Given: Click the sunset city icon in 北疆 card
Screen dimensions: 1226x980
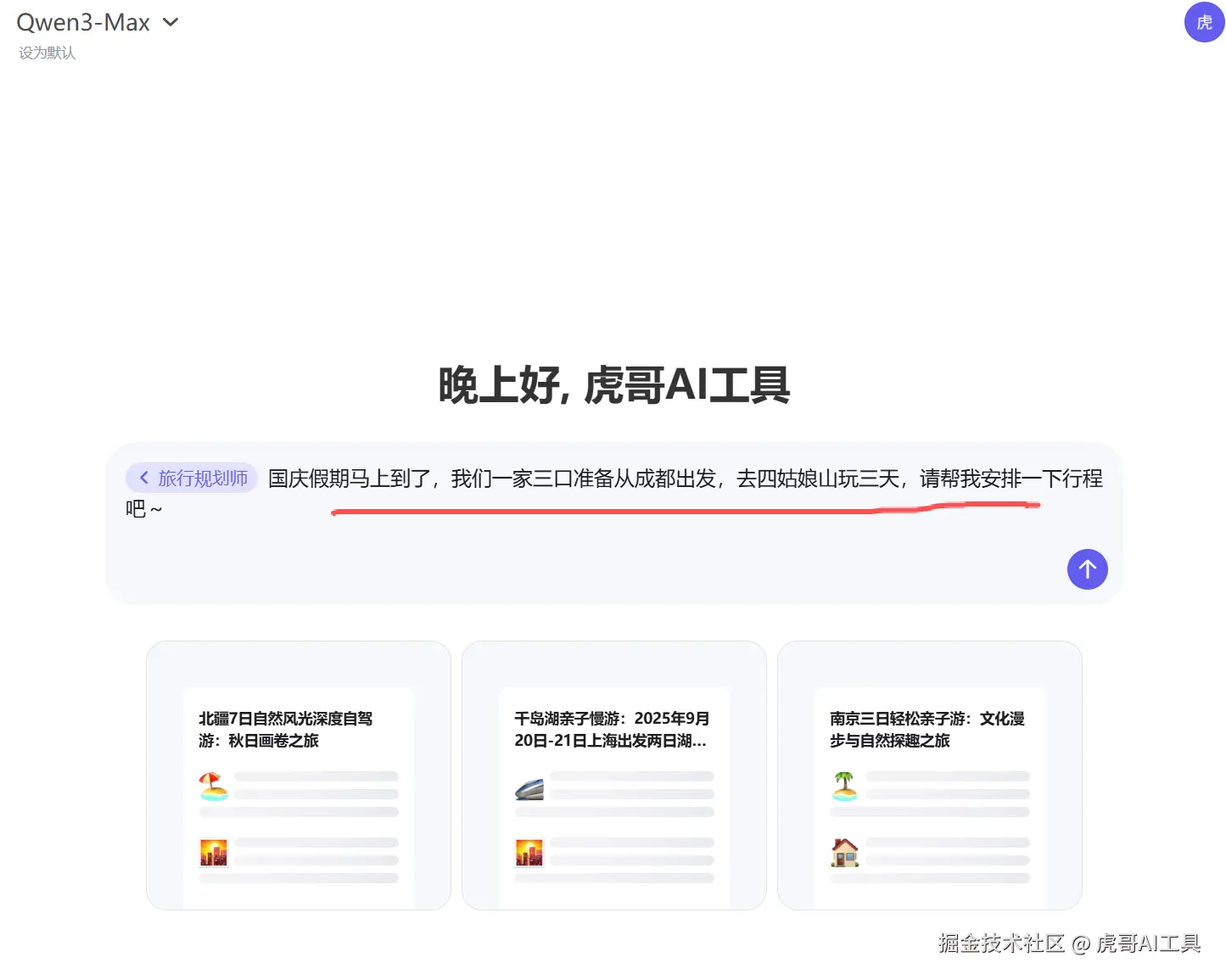Looking at the screenshot, I should [214, 852].
